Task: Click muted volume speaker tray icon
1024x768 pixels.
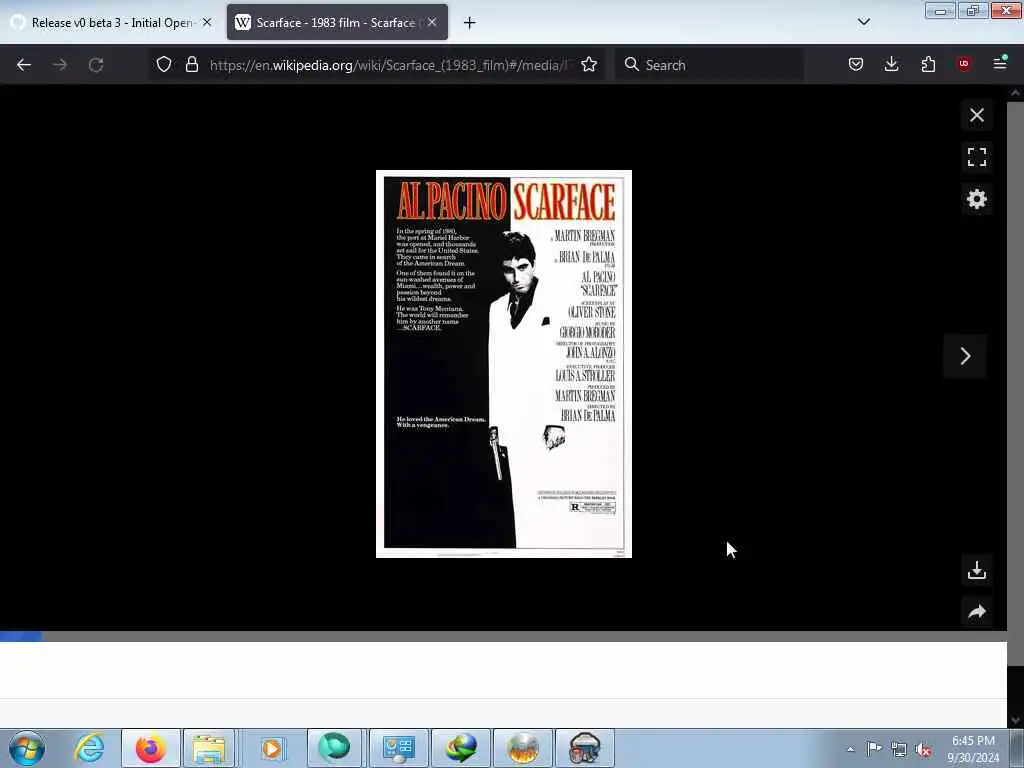Action: (923, 749)
